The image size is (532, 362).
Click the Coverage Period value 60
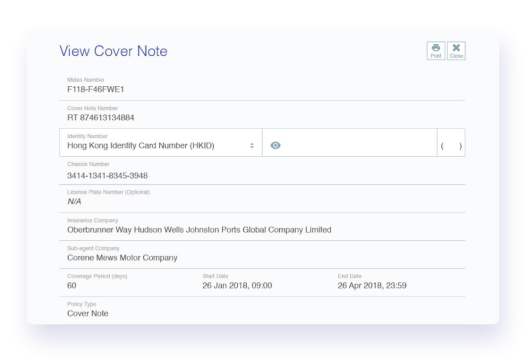pyautogui.click(x=72, y=286)
